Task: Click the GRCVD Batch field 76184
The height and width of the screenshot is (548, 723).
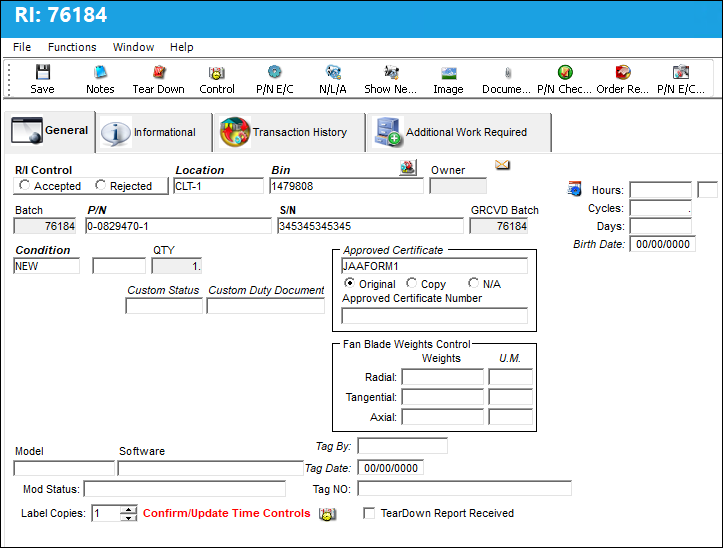Action: [498, 226]
